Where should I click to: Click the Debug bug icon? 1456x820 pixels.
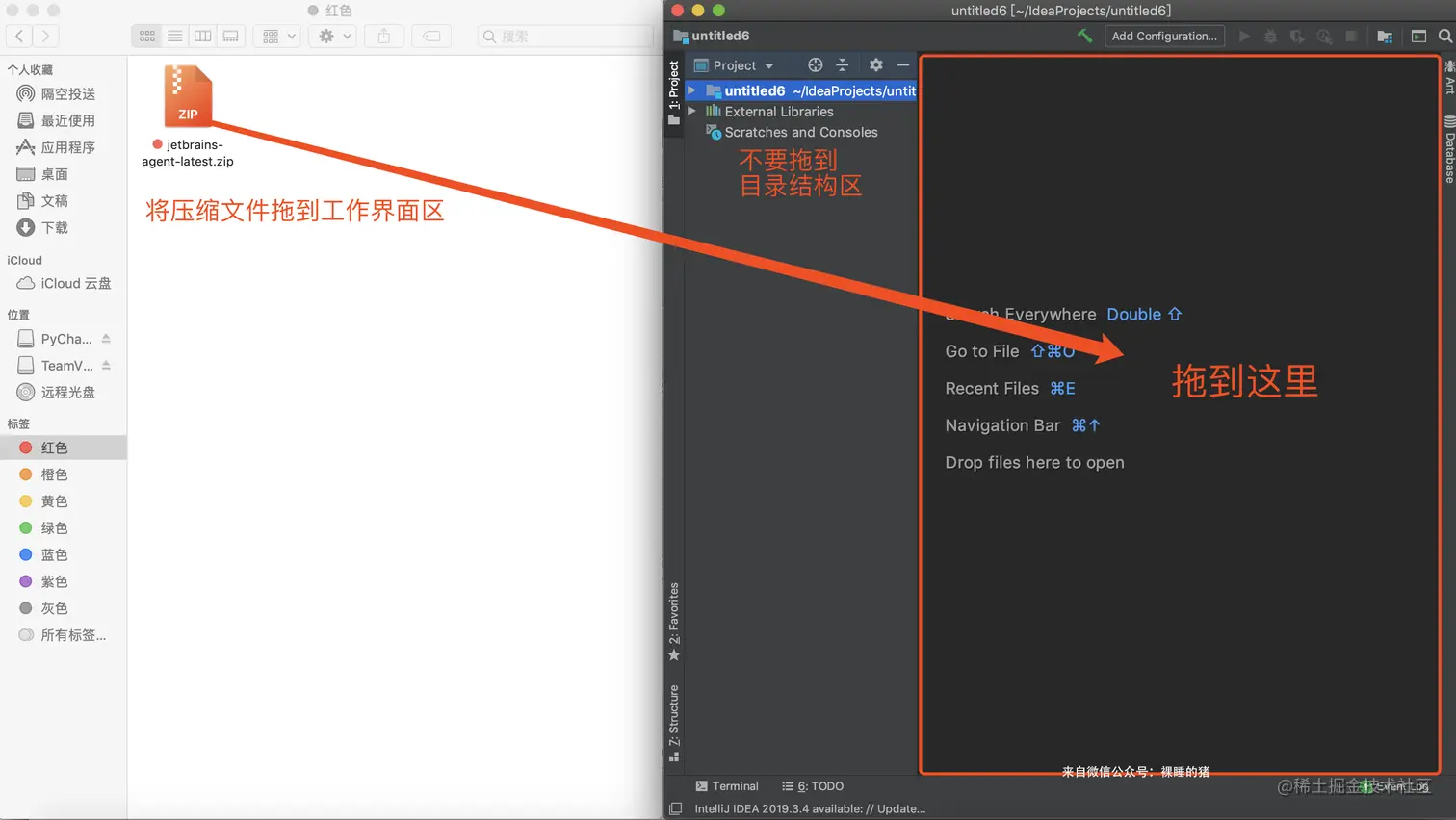click(x=1270, y=36)
